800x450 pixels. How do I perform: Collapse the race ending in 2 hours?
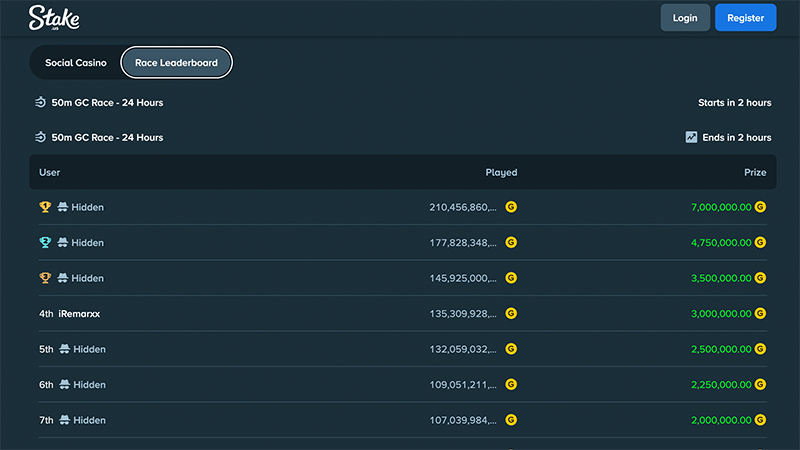403,137
